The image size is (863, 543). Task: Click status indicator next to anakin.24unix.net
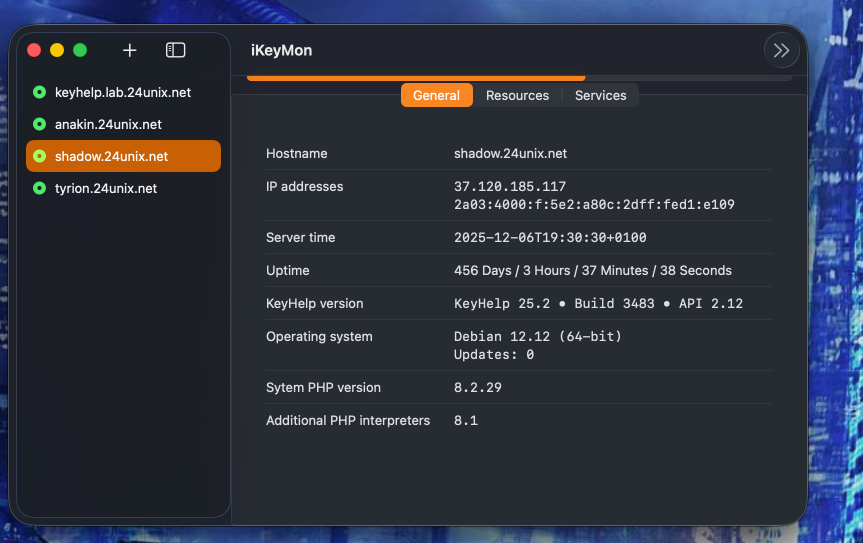click(39, 124)
